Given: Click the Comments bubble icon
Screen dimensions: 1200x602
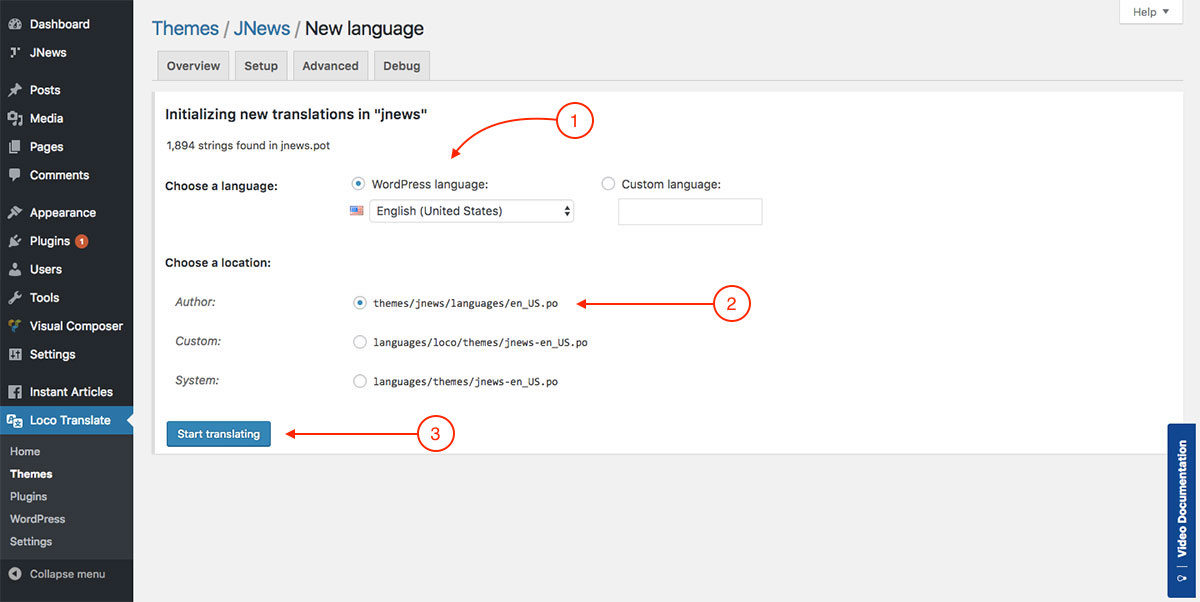Looking at the screenshot, I should [15, 175].
